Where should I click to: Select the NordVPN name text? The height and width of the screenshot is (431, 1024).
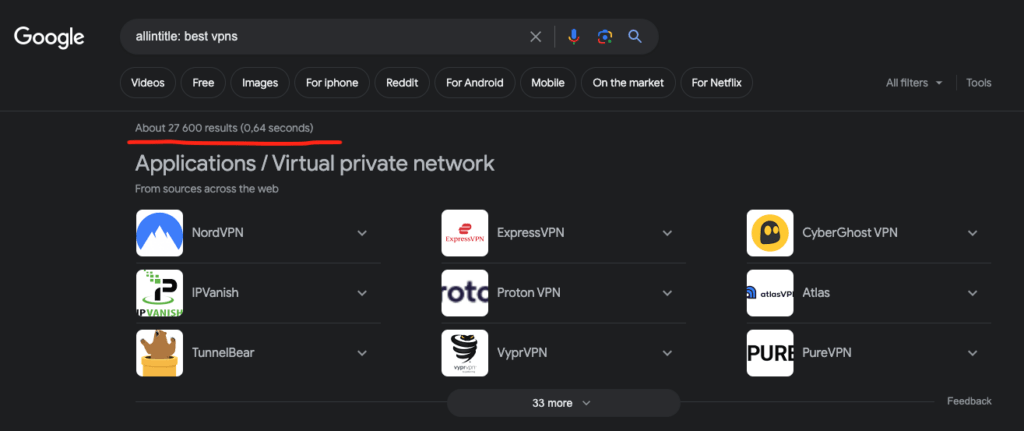pos(217,233)
